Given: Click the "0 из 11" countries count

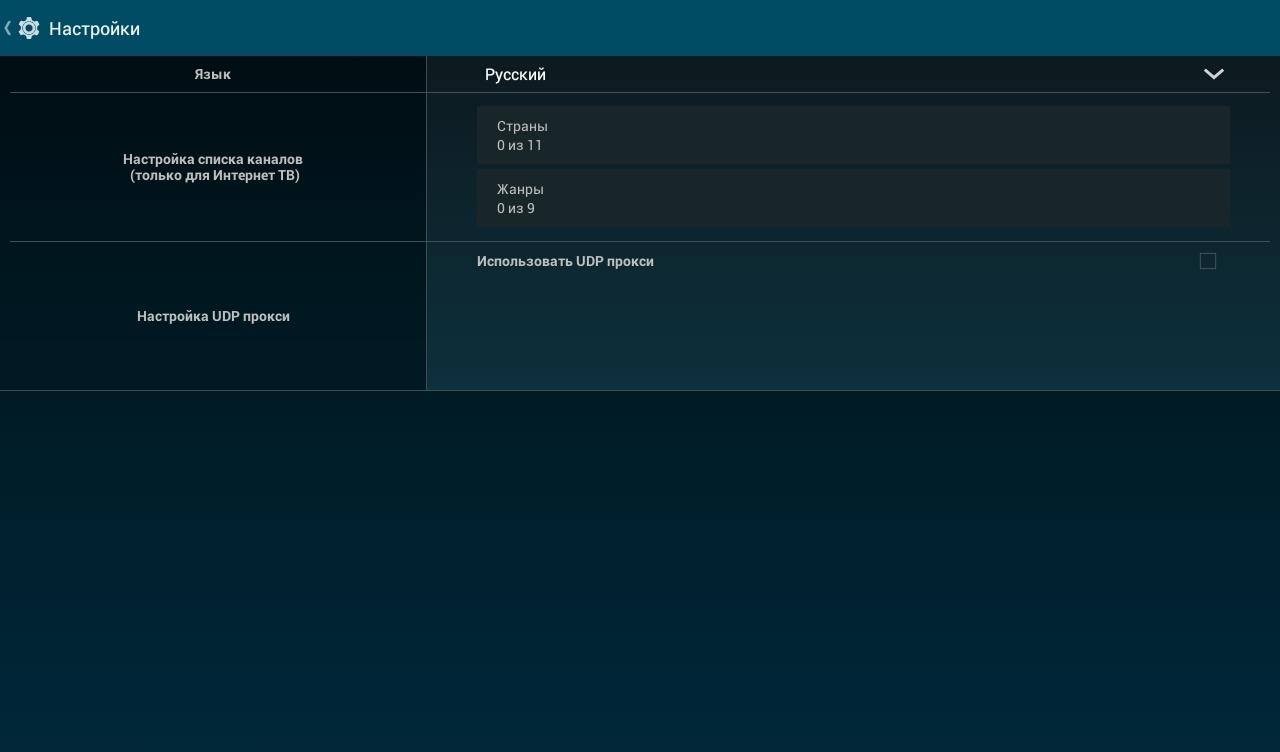Looking at the screenshot, I should coord(519,146).
